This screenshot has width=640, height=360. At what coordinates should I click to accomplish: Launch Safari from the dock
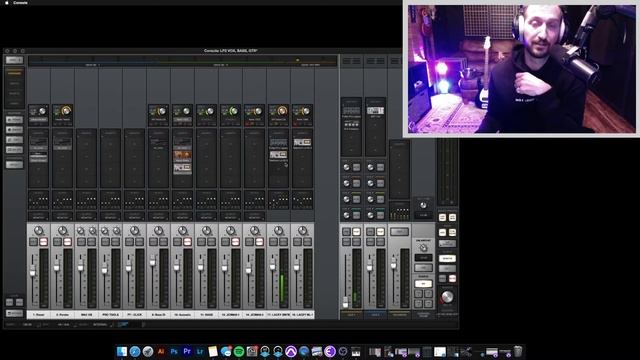(135, 351)
